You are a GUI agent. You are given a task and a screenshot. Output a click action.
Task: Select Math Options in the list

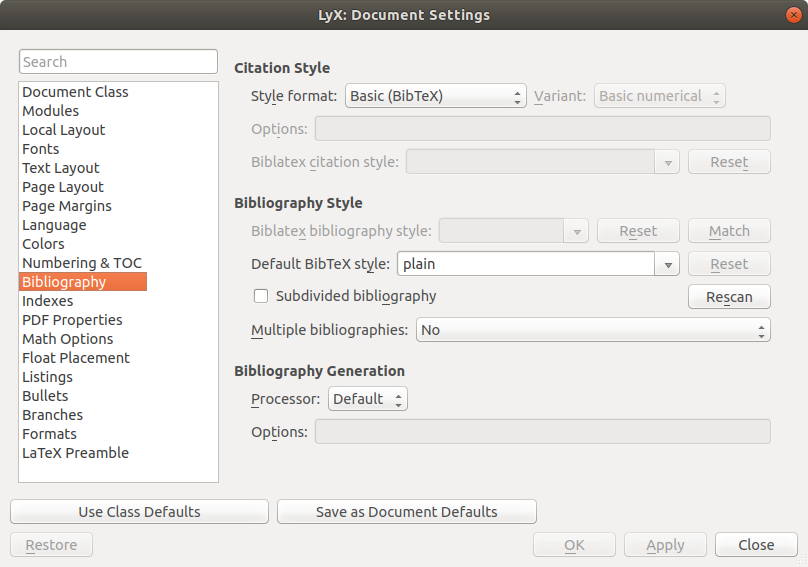point(67,339)
